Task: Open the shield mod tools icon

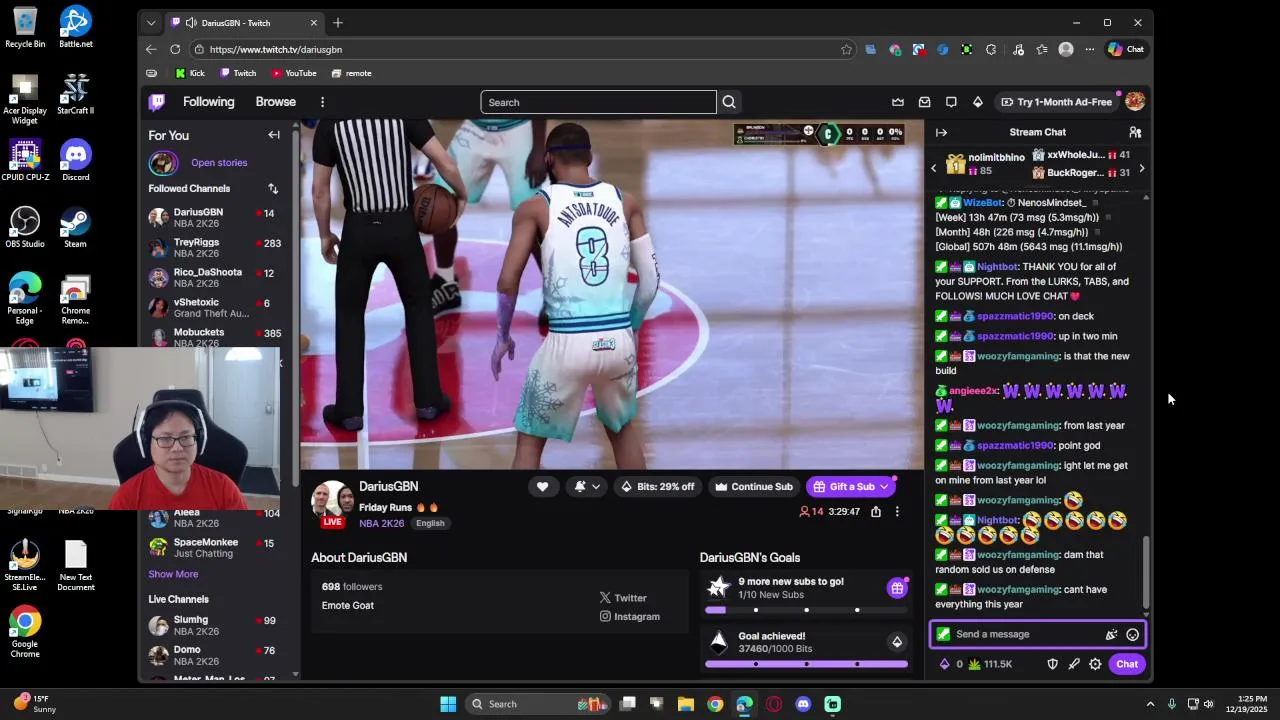Action: pyautogui.click(x=1052, y=664)
